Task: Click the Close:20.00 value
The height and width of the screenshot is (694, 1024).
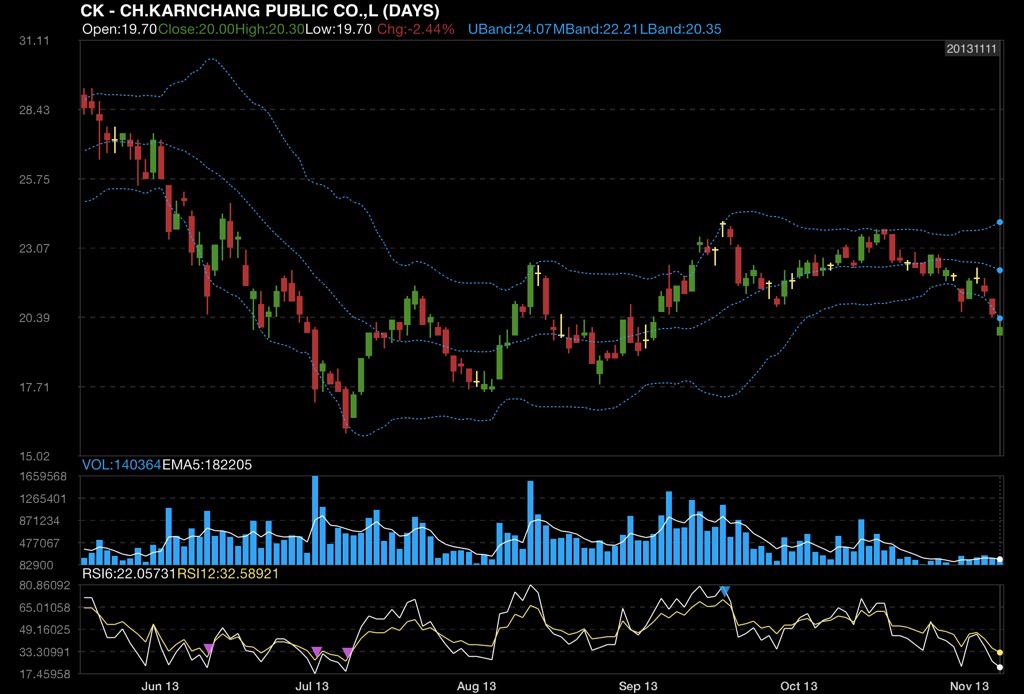Action: [x=196, y=29]
